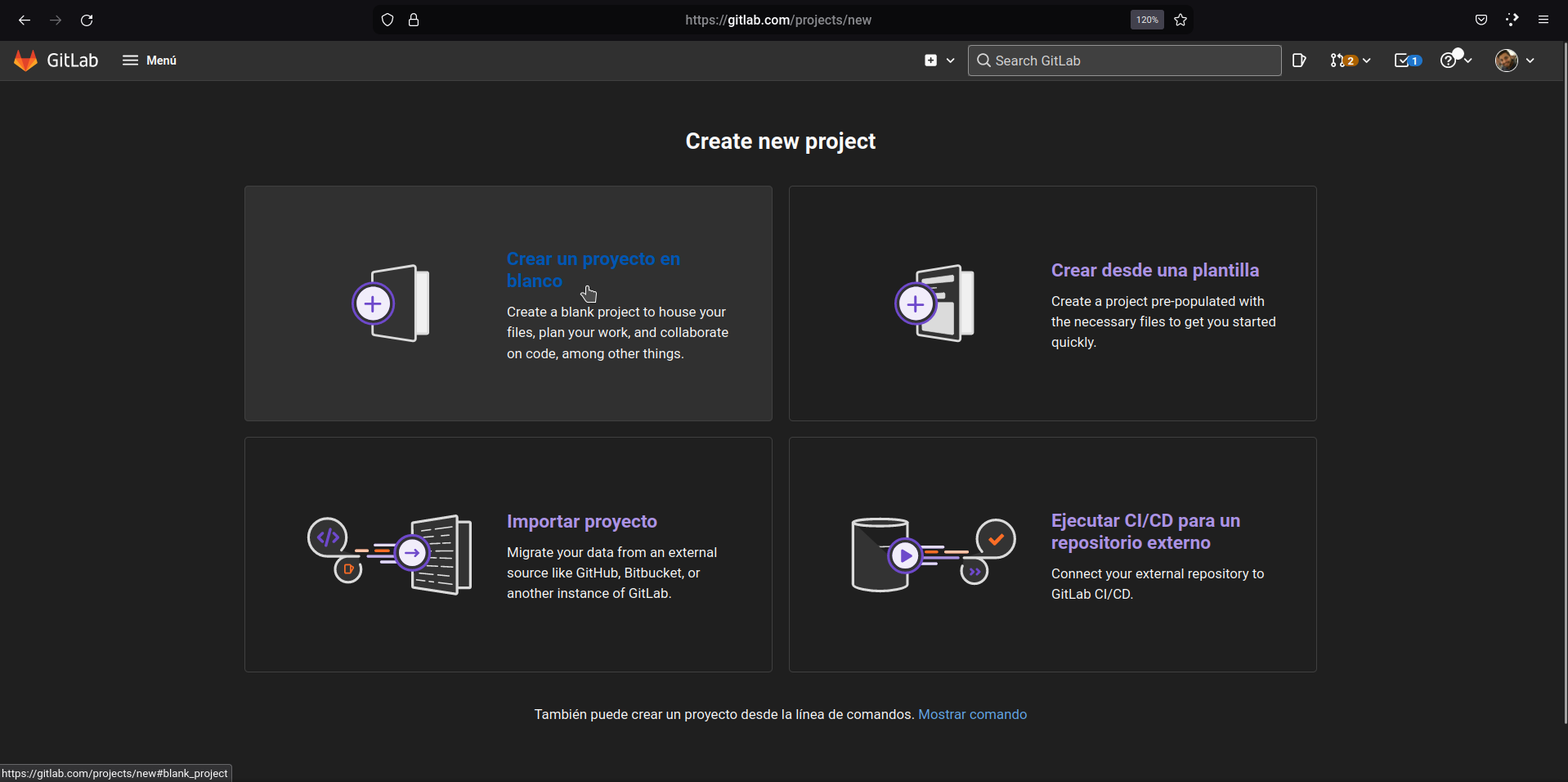
Task: Open the Menú navigation
Action: 150,60
